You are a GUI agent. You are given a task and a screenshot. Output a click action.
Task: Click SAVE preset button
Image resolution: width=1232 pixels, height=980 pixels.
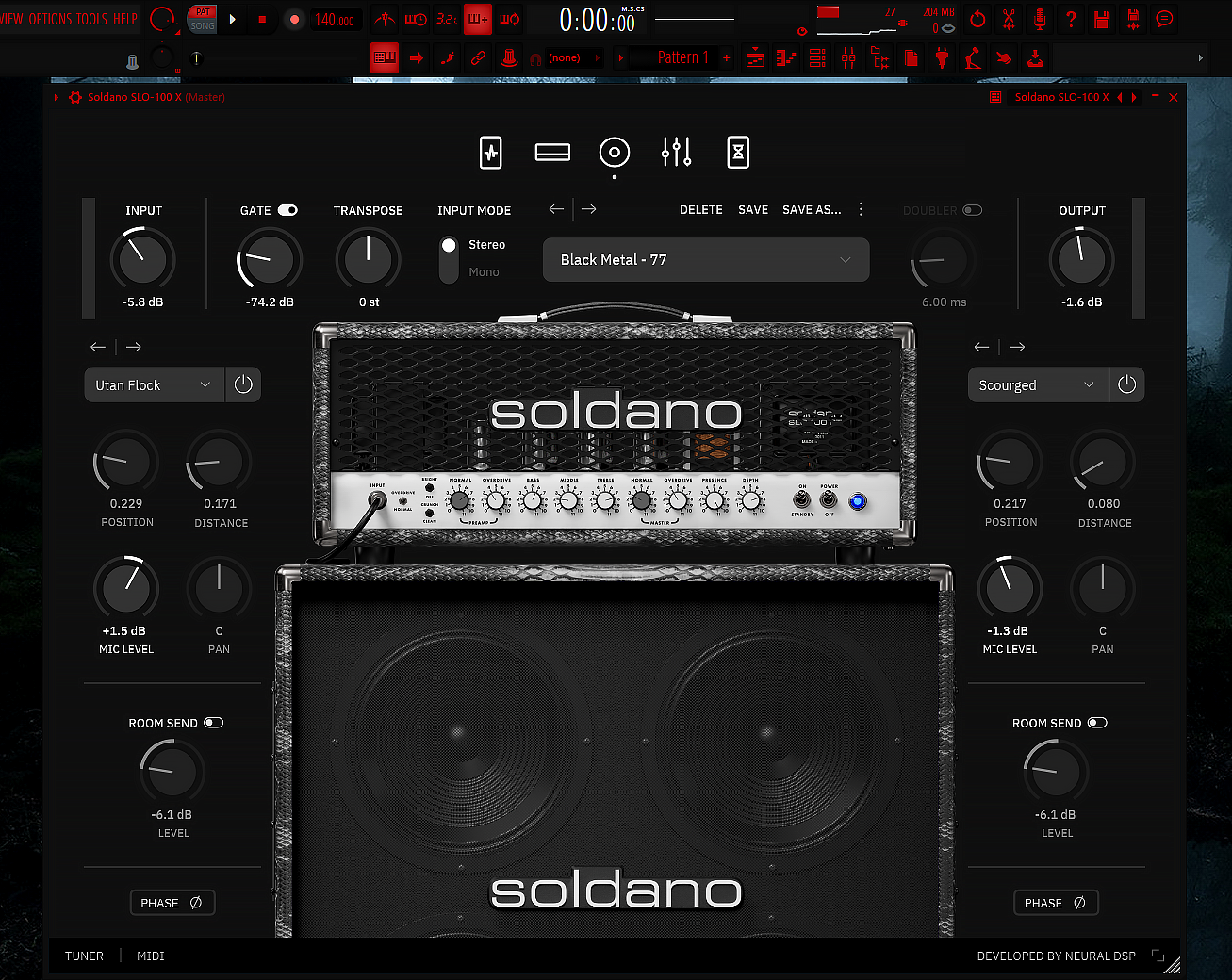pyautogui.click(x=753, y=210)
